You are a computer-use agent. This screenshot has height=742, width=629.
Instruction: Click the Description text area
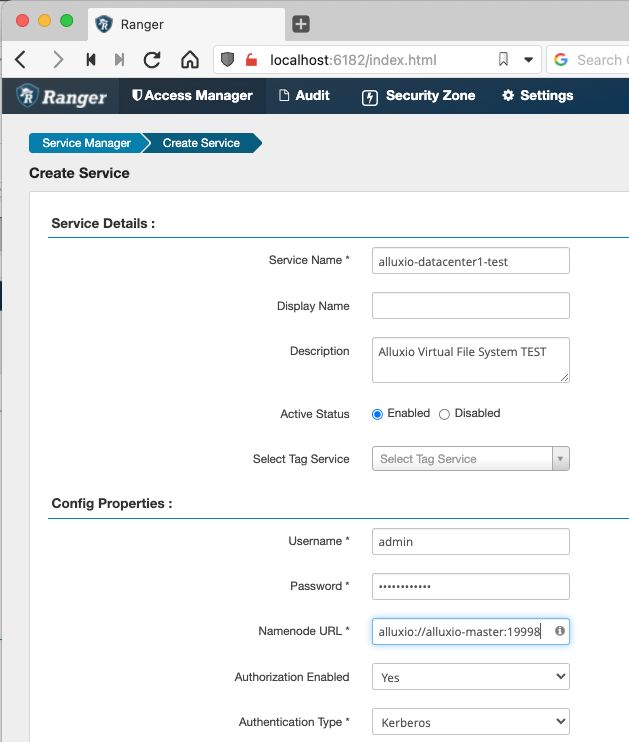point(470,360)
